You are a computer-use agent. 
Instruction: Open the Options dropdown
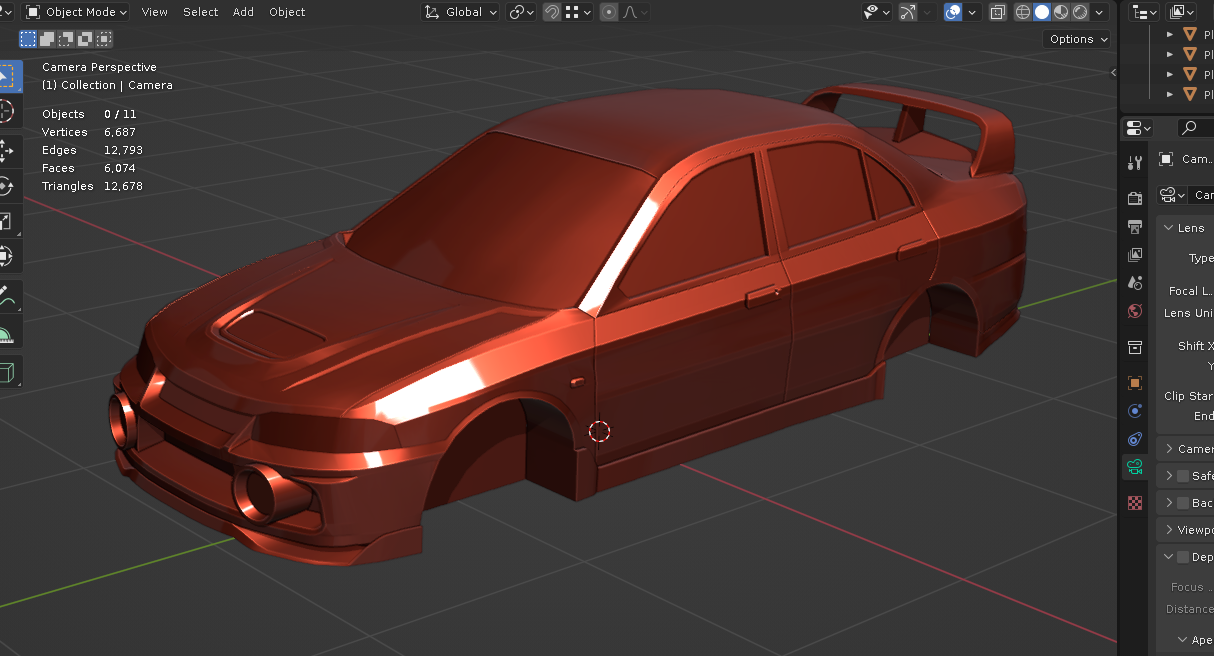1078,39
